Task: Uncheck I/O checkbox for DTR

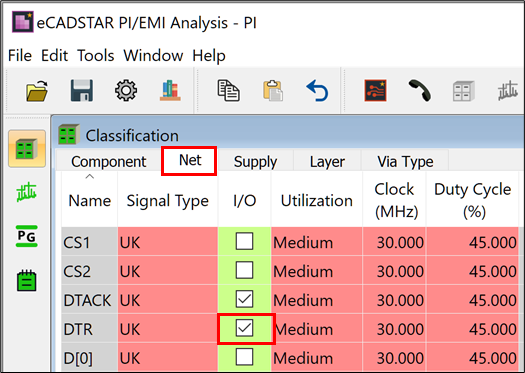Action: tap(244, 328)
